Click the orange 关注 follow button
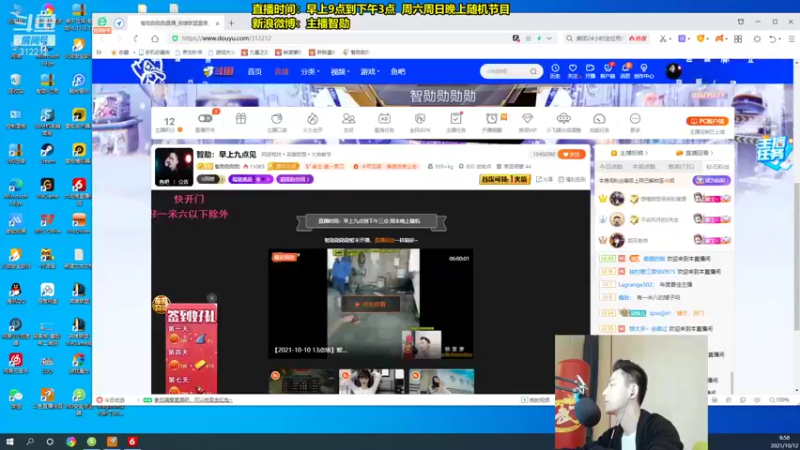 [571, 154]
